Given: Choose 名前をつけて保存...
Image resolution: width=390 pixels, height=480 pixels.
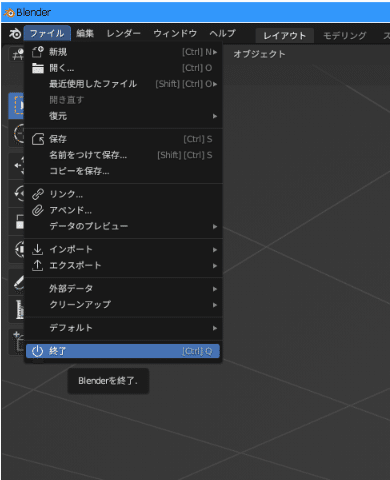Looking at the screenshot, I should coord(123,155).
